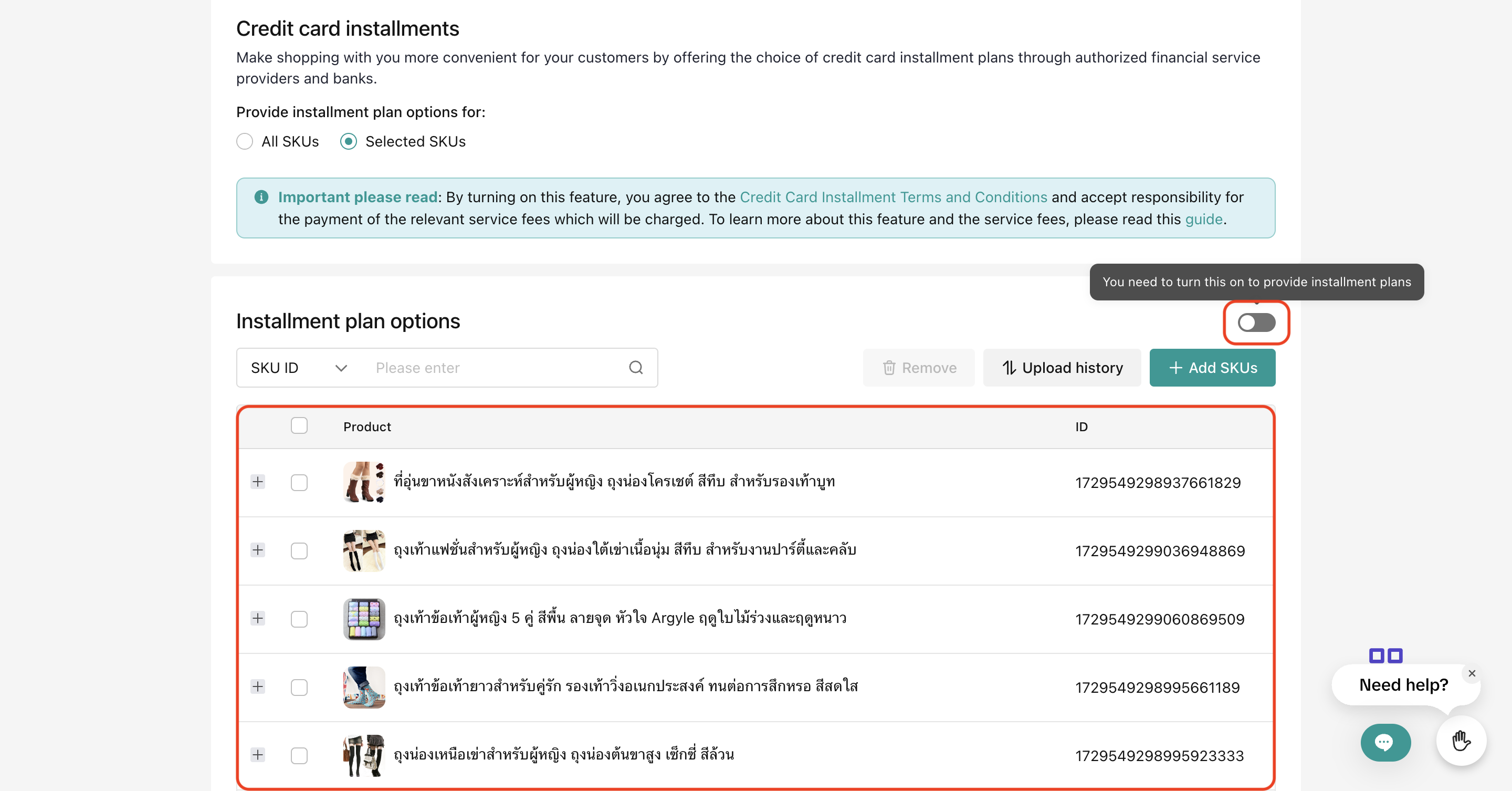This screenshot has width=1512, height=791.
Task: Select the All SKUs radio option
Action: (245, 141)
